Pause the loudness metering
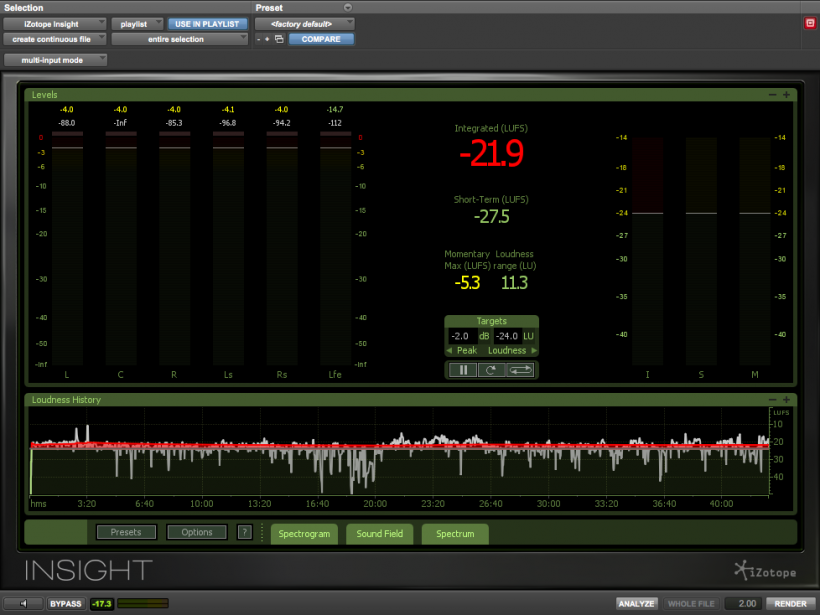The image size is (820, 615). click(x=463, y=370)
